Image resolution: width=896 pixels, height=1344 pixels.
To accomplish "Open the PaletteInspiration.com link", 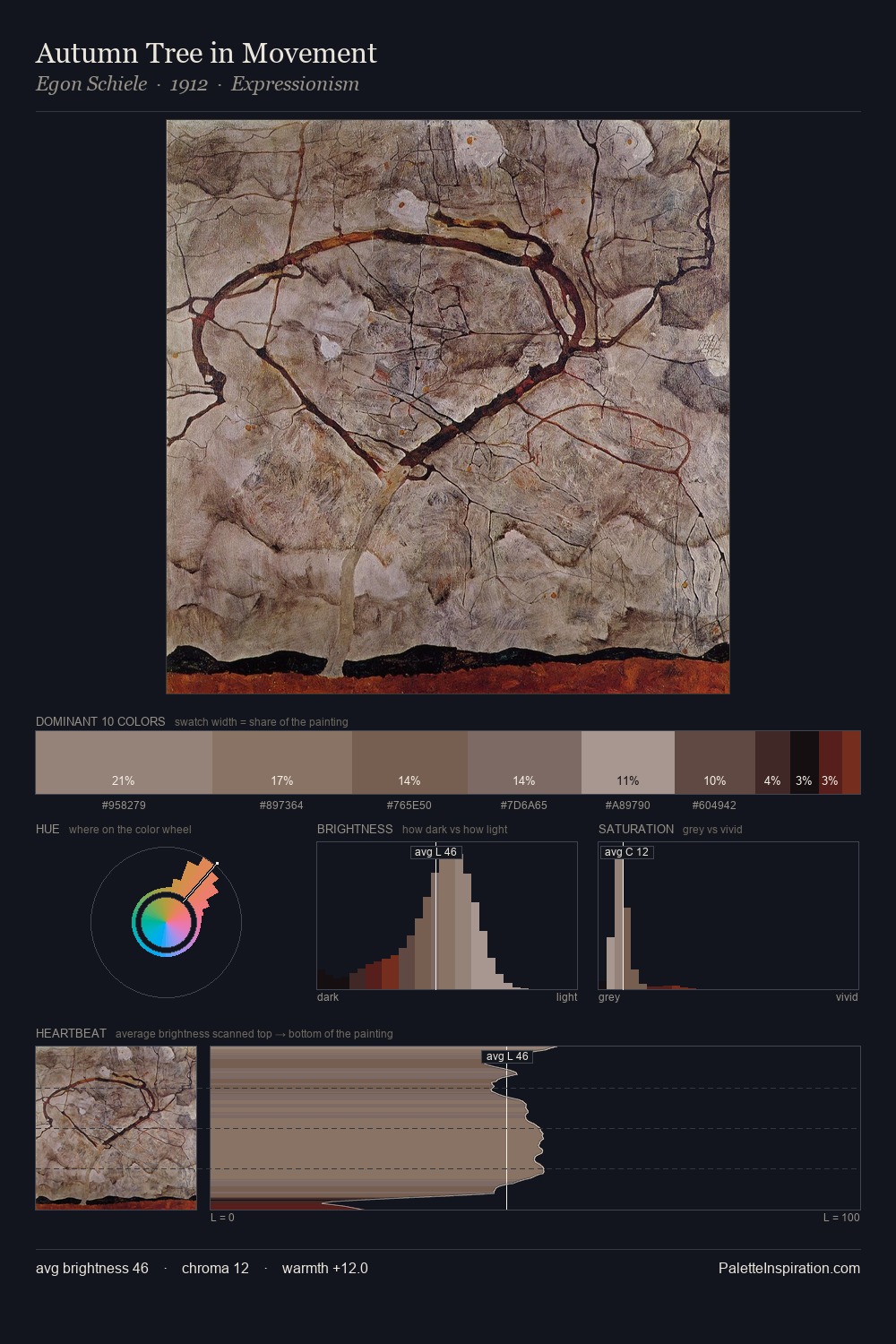I will pos(789,1268).
